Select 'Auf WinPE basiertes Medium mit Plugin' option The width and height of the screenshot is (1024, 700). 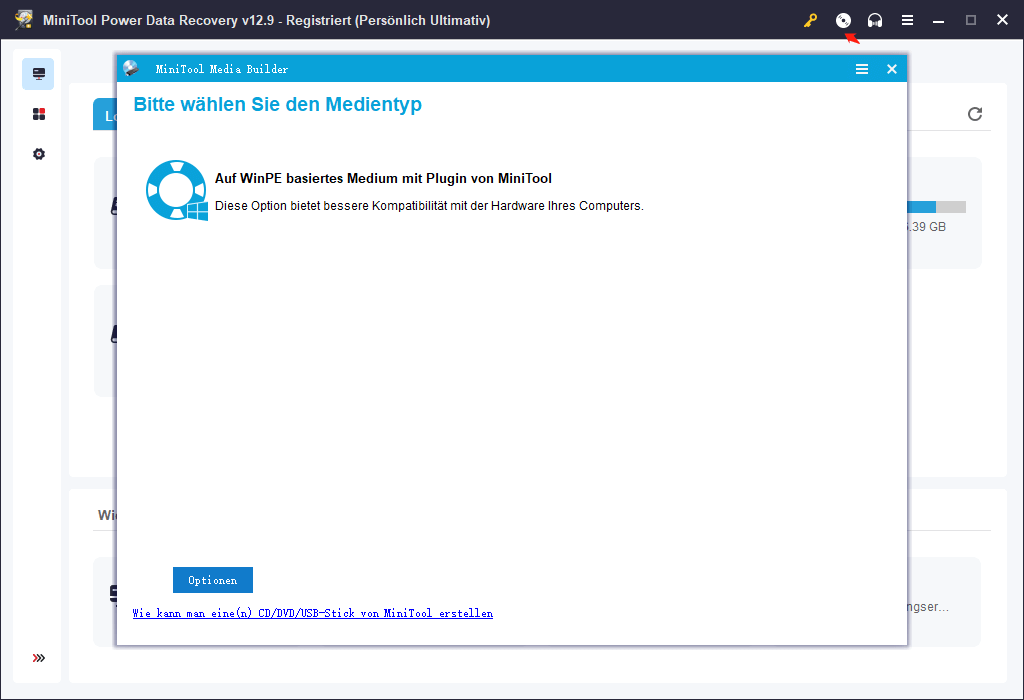383,178
